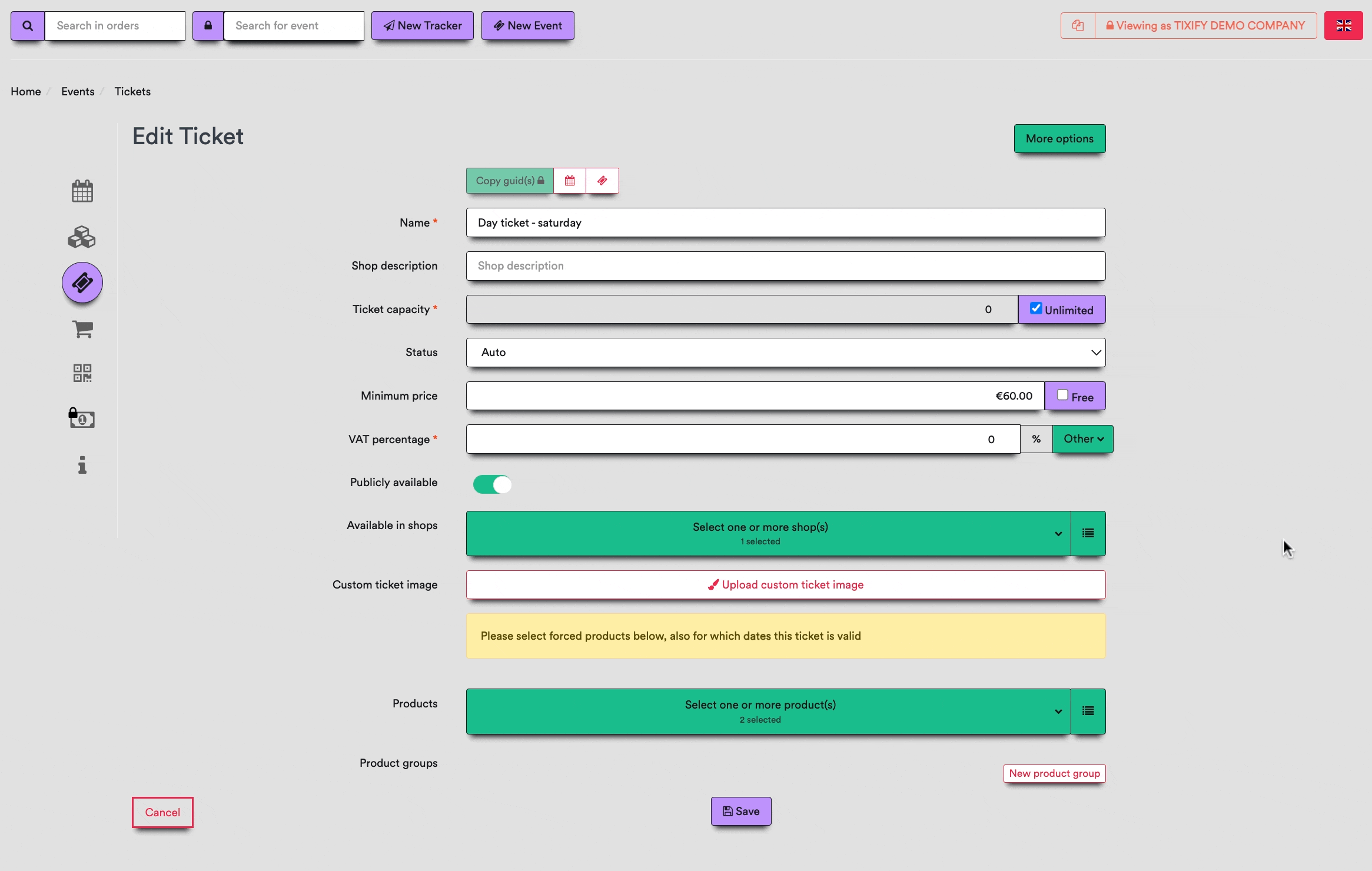The height and width of the screenshot is (871, 1372).
Task: Toggle the Unlimited capacity checkbox
Action: [x=1036, y=308]
